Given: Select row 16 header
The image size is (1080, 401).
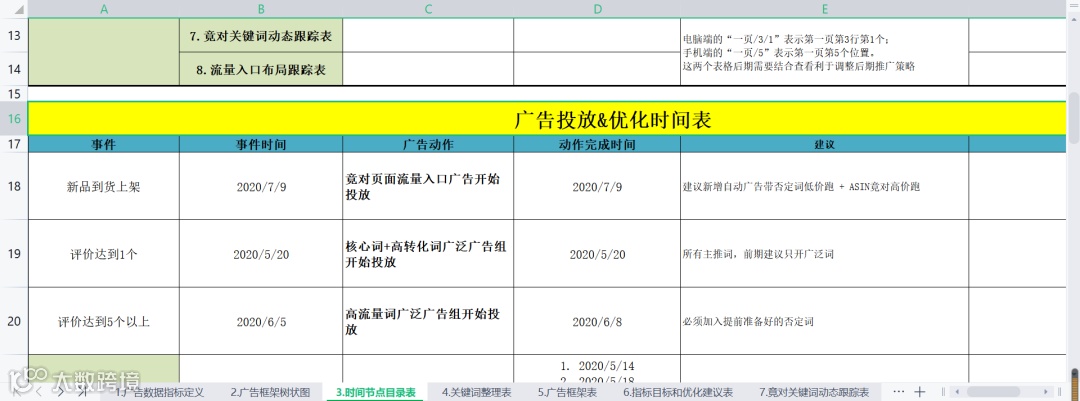Looking at the screenshot, I should click(14, 119).
